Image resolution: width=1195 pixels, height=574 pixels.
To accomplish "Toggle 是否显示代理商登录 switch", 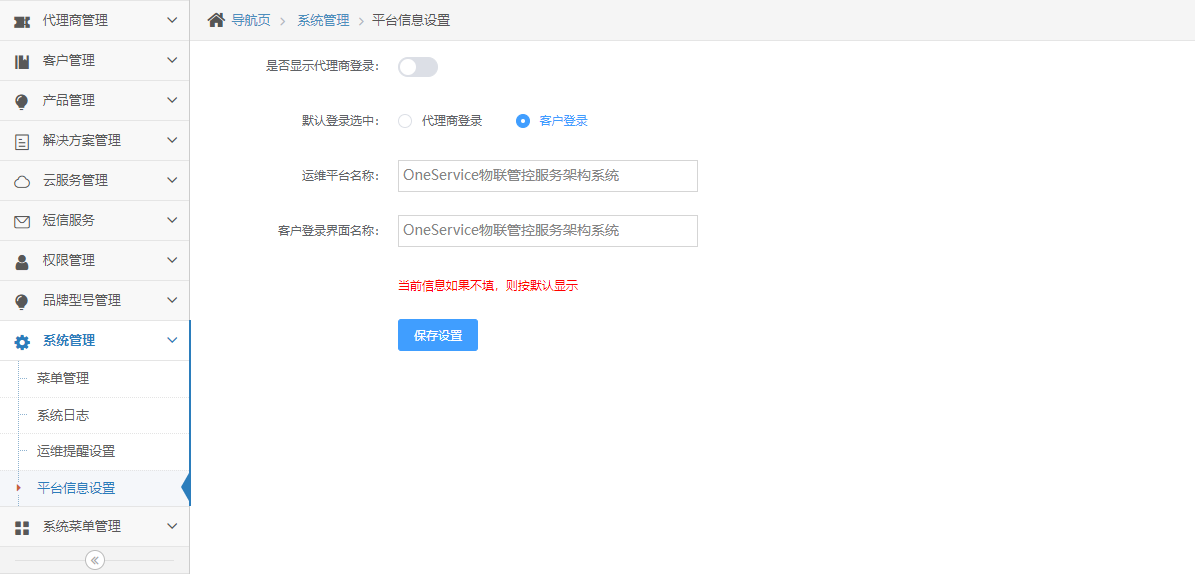I will [418, 67].
